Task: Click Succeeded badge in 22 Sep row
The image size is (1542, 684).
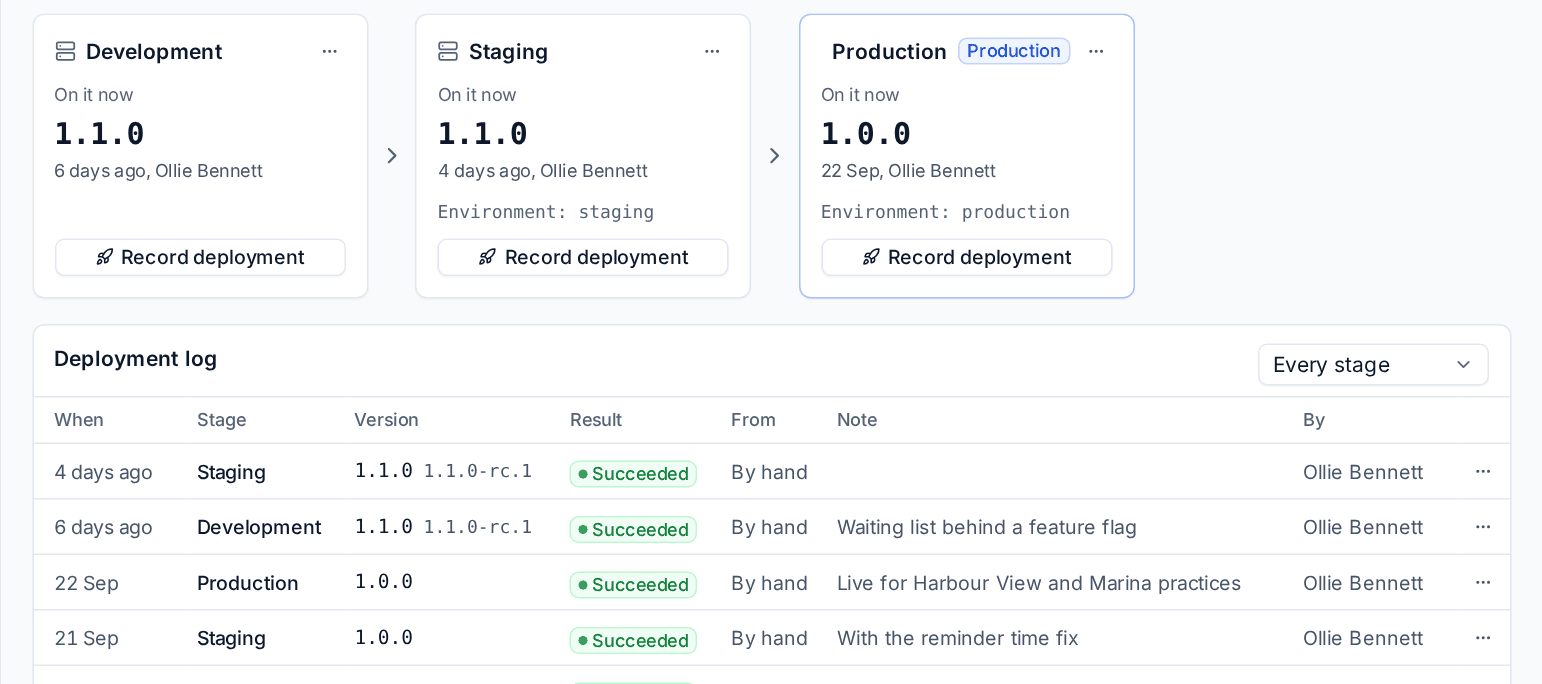Action: click(x=633, y=585)
